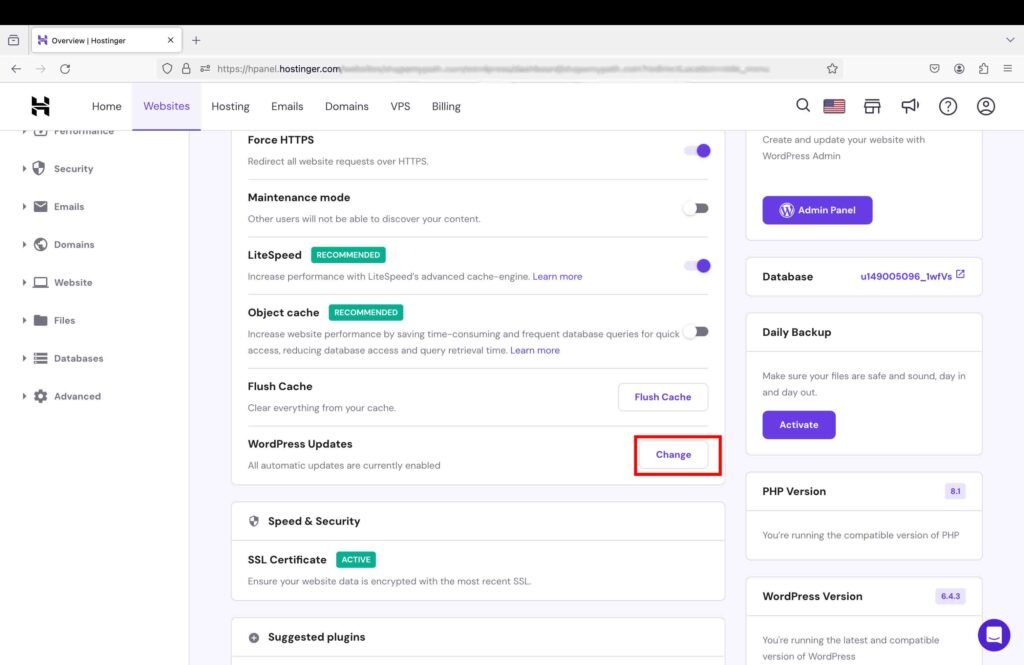Click the Suggested plugins header

[x=316, y=637]
